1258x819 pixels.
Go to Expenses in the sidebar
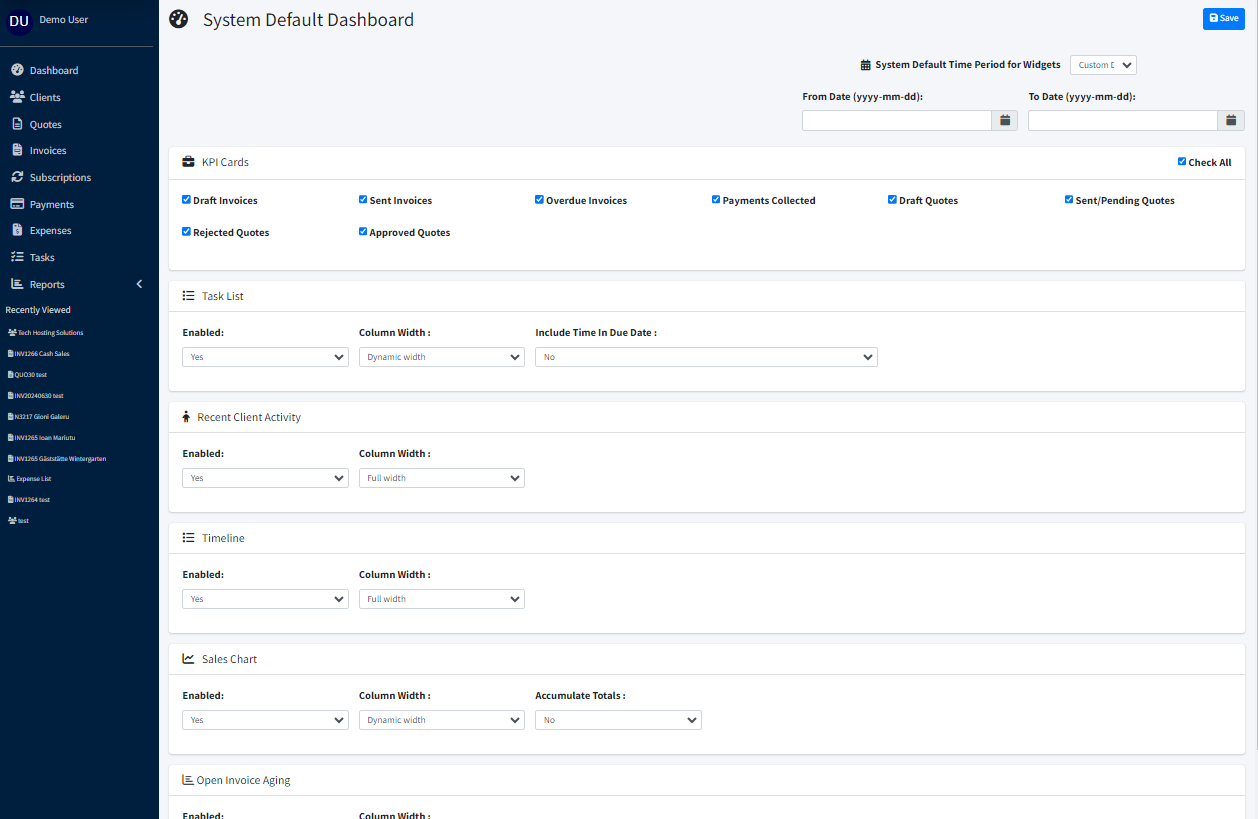tap(50, 231)
